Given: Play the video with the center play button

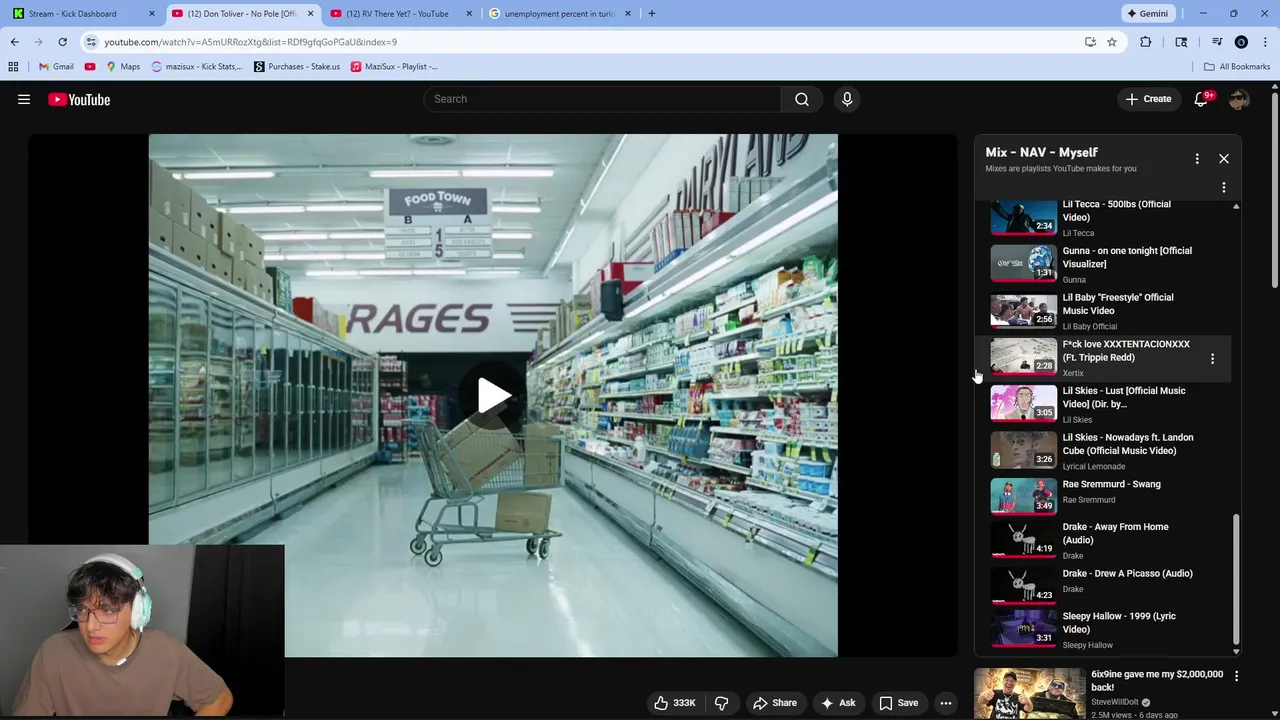Looking at the screenshot, I should coord(493,396).
